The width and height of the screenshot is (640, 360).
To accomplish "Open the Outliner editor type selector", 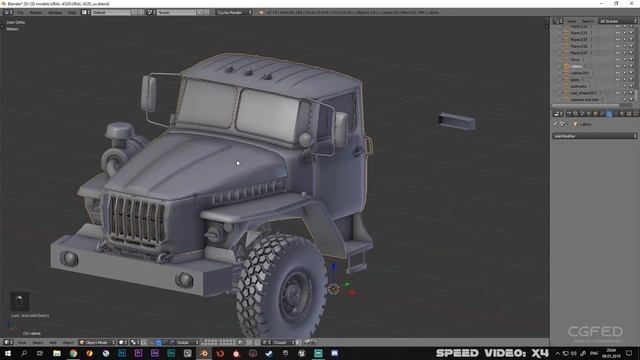I will [558, 21].
